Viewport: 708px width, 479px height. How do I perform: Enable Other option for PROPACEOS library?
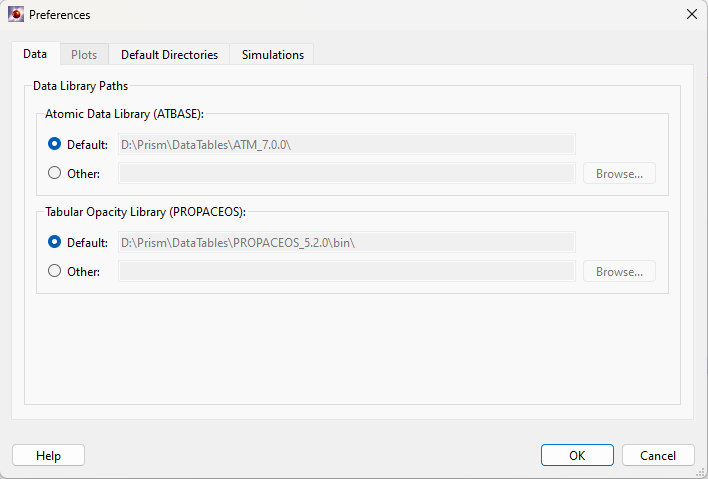coord(54,271)
